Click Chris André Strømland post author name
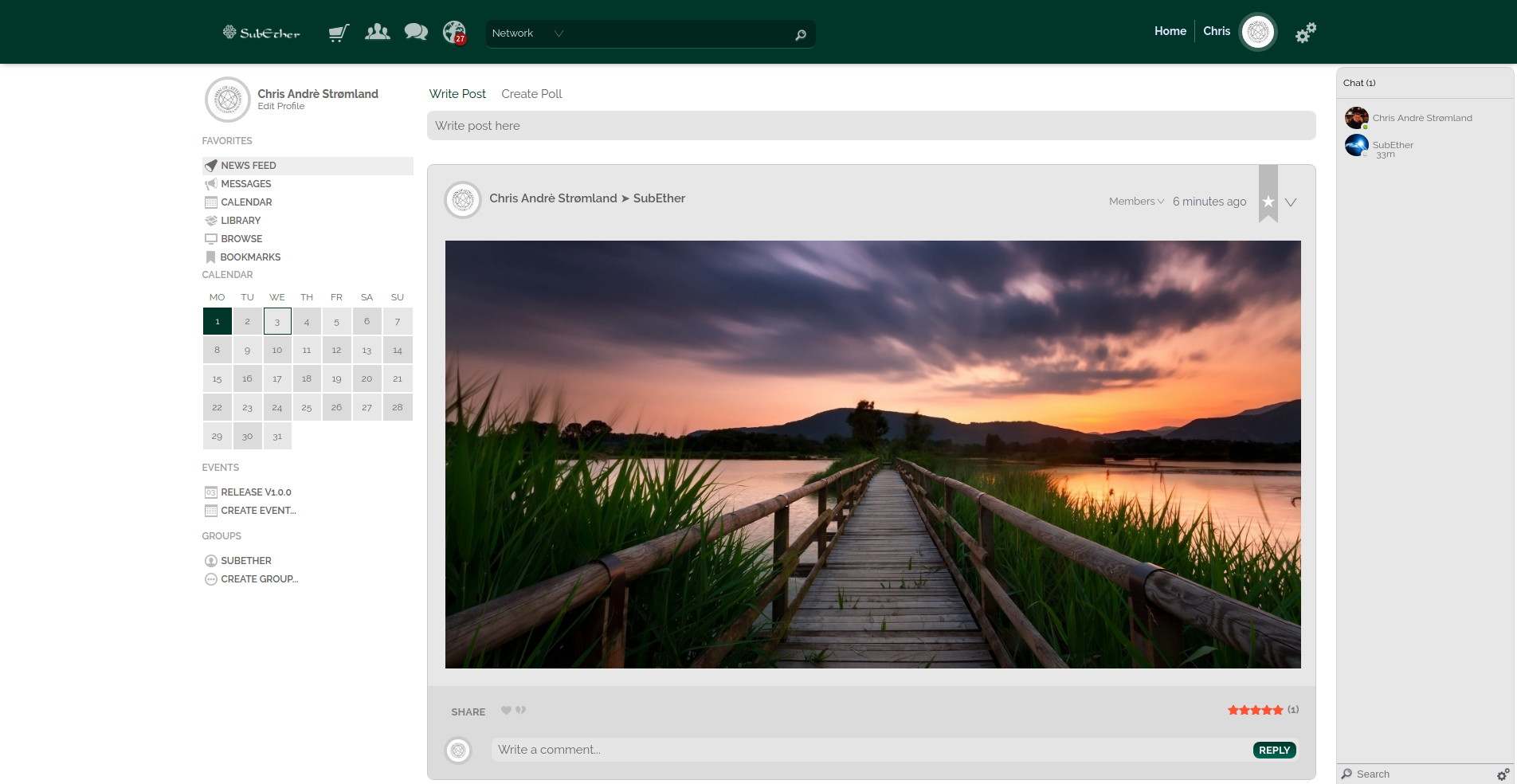This screenshot has width=1517, height=784. pyautogui.click(x=553, y=198)
